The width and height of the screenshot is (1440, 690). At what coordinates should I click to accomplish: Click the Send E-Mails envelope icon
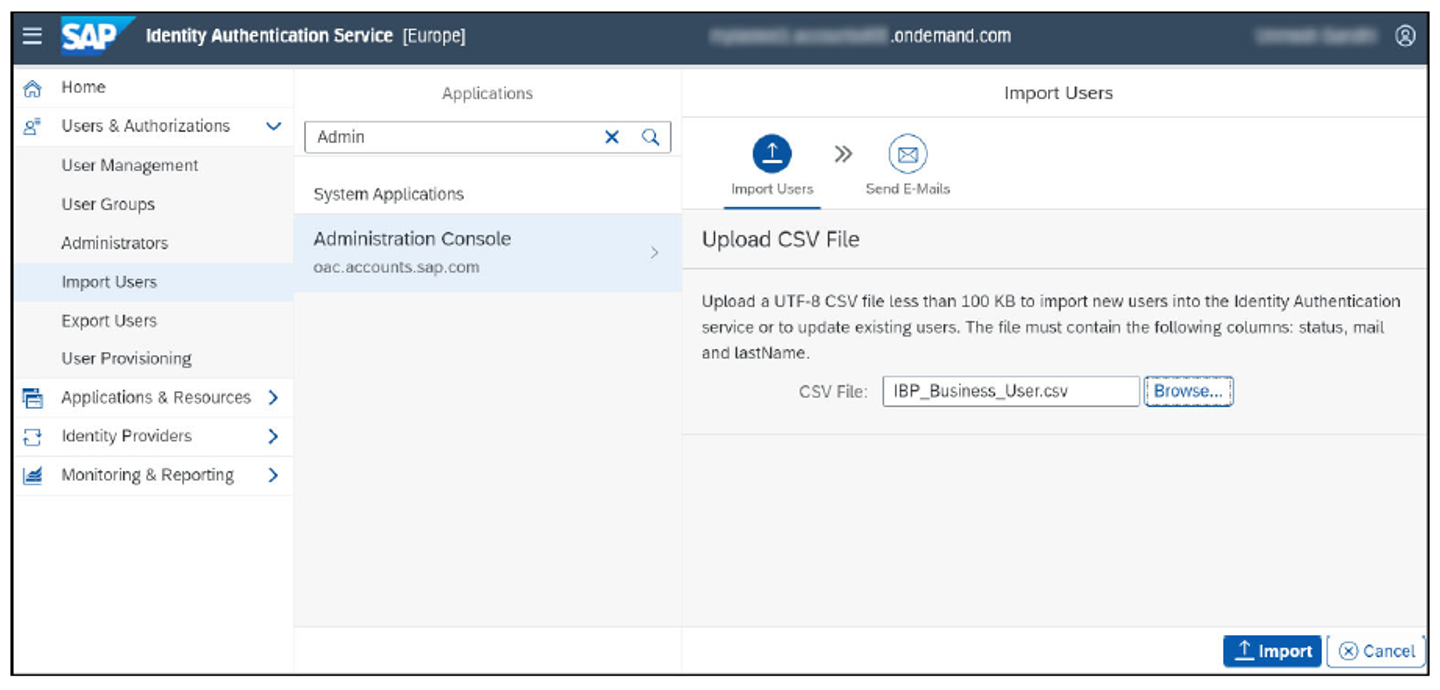click(907, 152)
